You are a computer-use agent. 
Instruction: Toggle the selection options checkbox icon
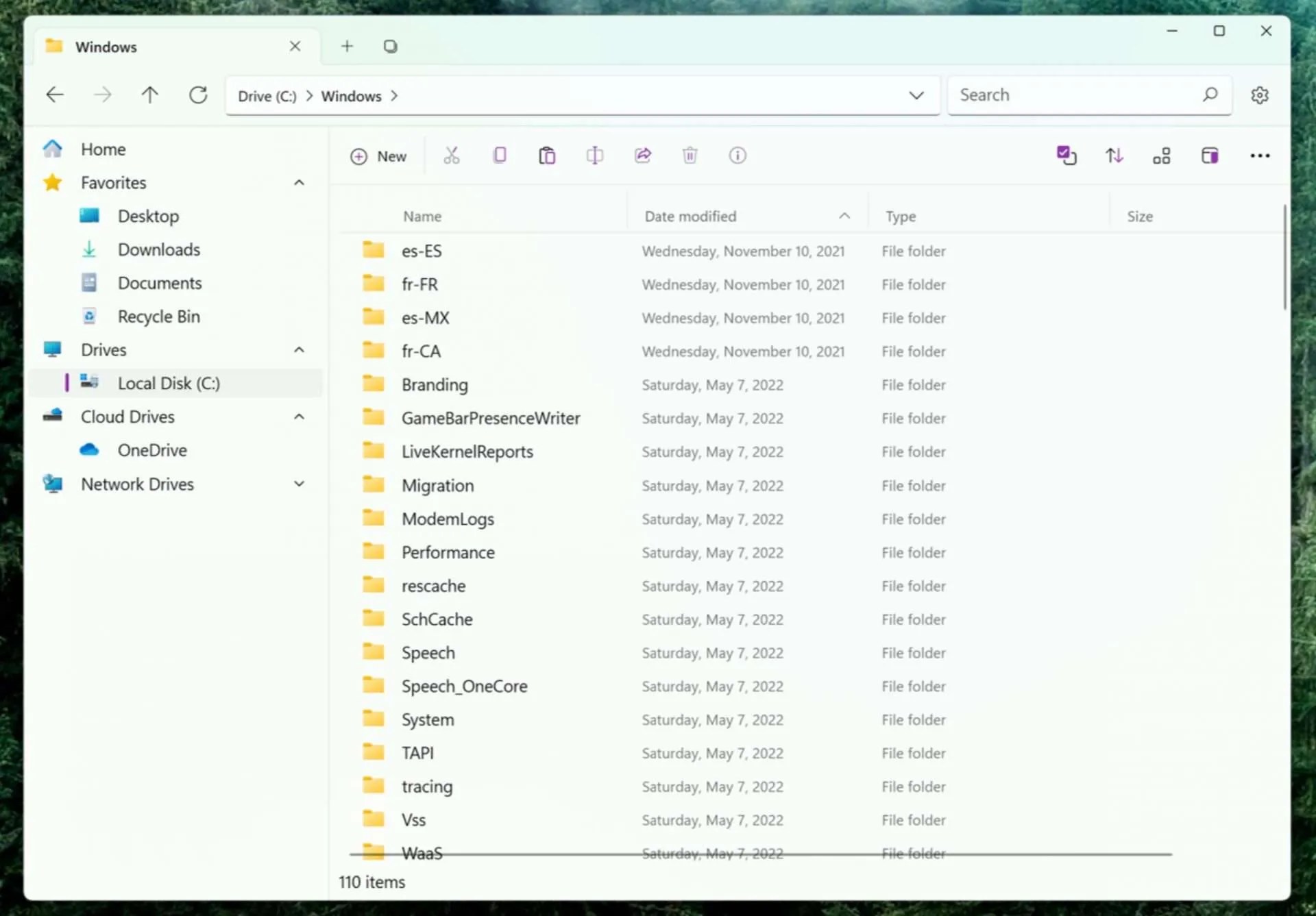pos(1066,156)
